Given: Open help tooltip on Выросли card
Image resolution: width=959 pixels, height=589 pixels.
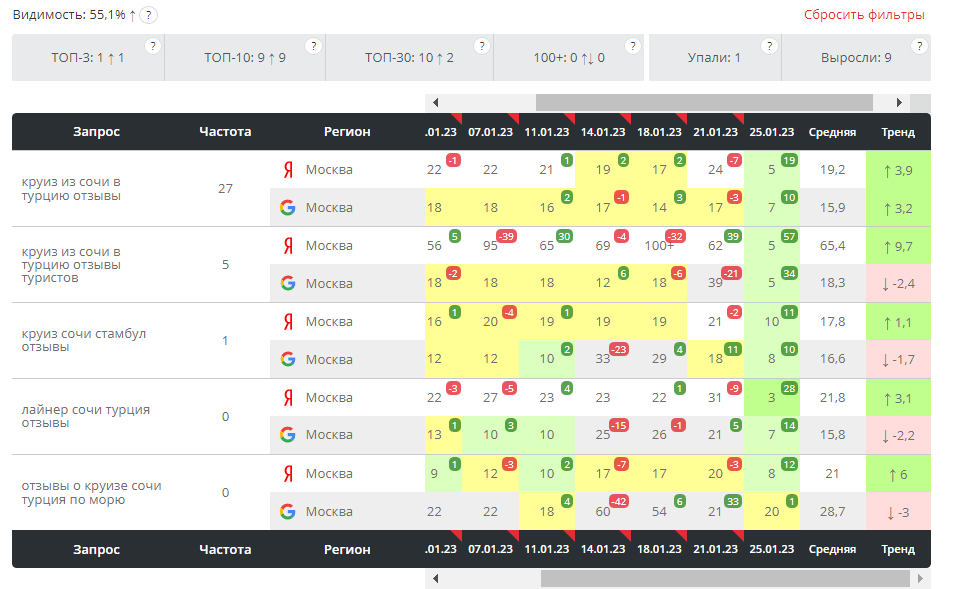Looking at the screenshot, I should coord(919,46).
